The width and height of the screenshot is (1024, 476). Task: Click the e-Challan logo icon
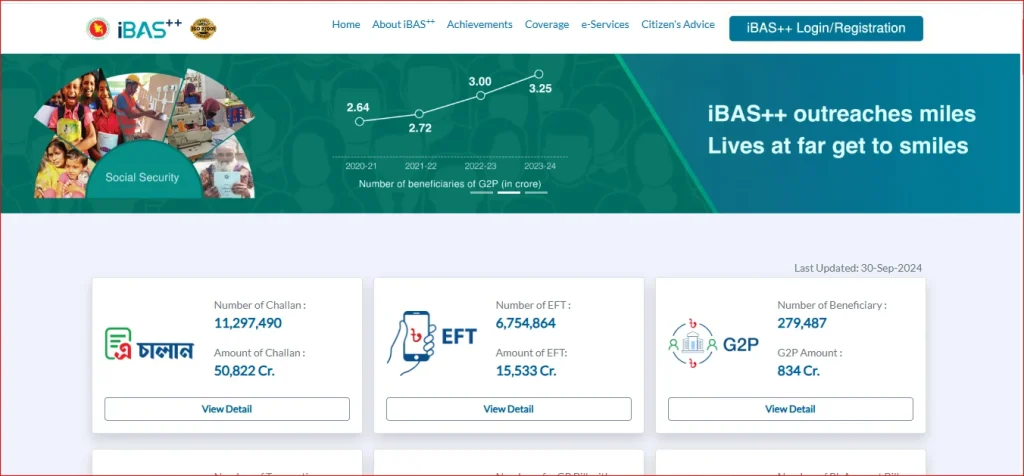coord(150,344)
